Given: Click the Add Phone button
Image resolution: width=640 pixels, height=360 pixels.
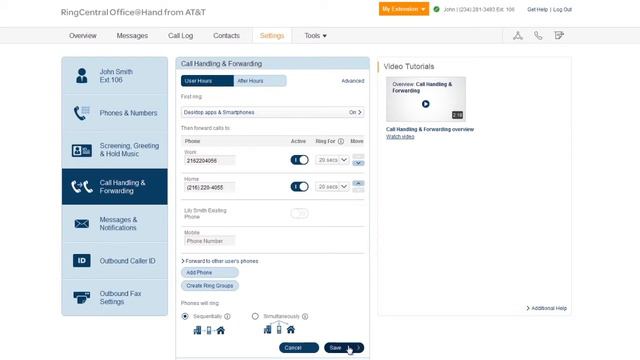Looking at the screenshot, I should 210,273.
